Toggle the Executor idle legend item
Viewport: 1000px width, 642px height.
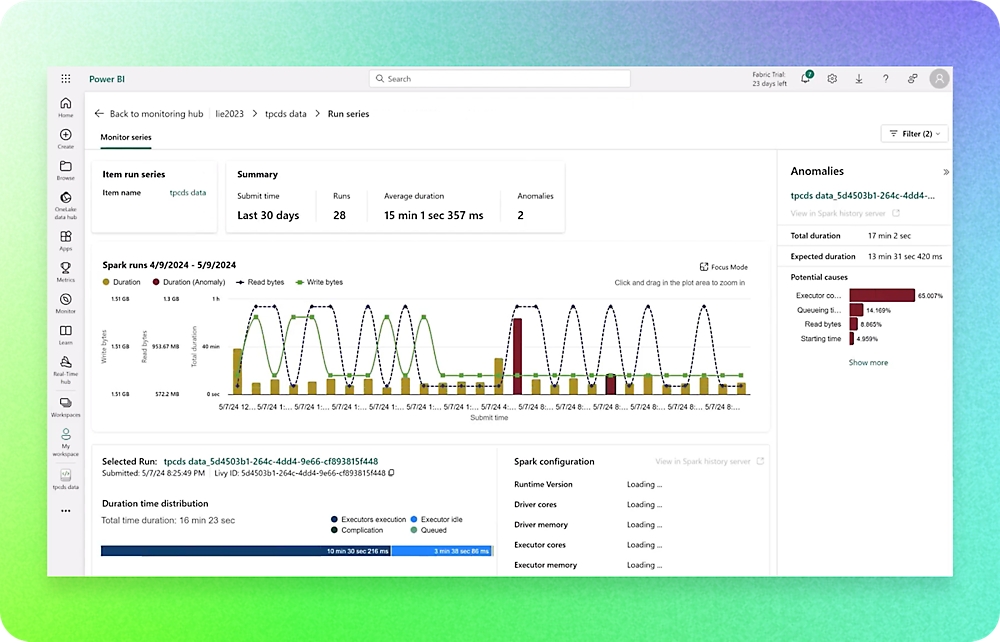(437, 520)
